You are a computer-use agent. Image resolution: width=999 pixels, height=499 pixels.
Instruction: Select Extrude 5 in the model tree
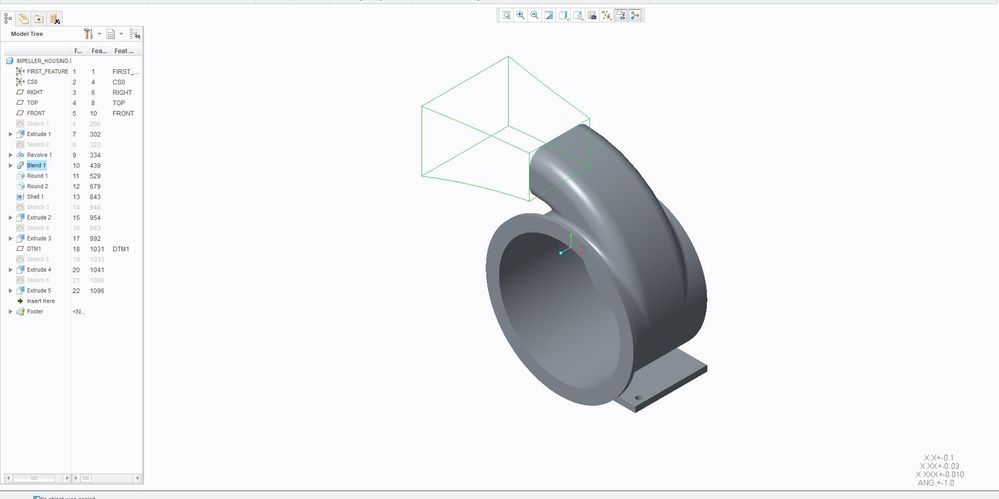[38, 291]
